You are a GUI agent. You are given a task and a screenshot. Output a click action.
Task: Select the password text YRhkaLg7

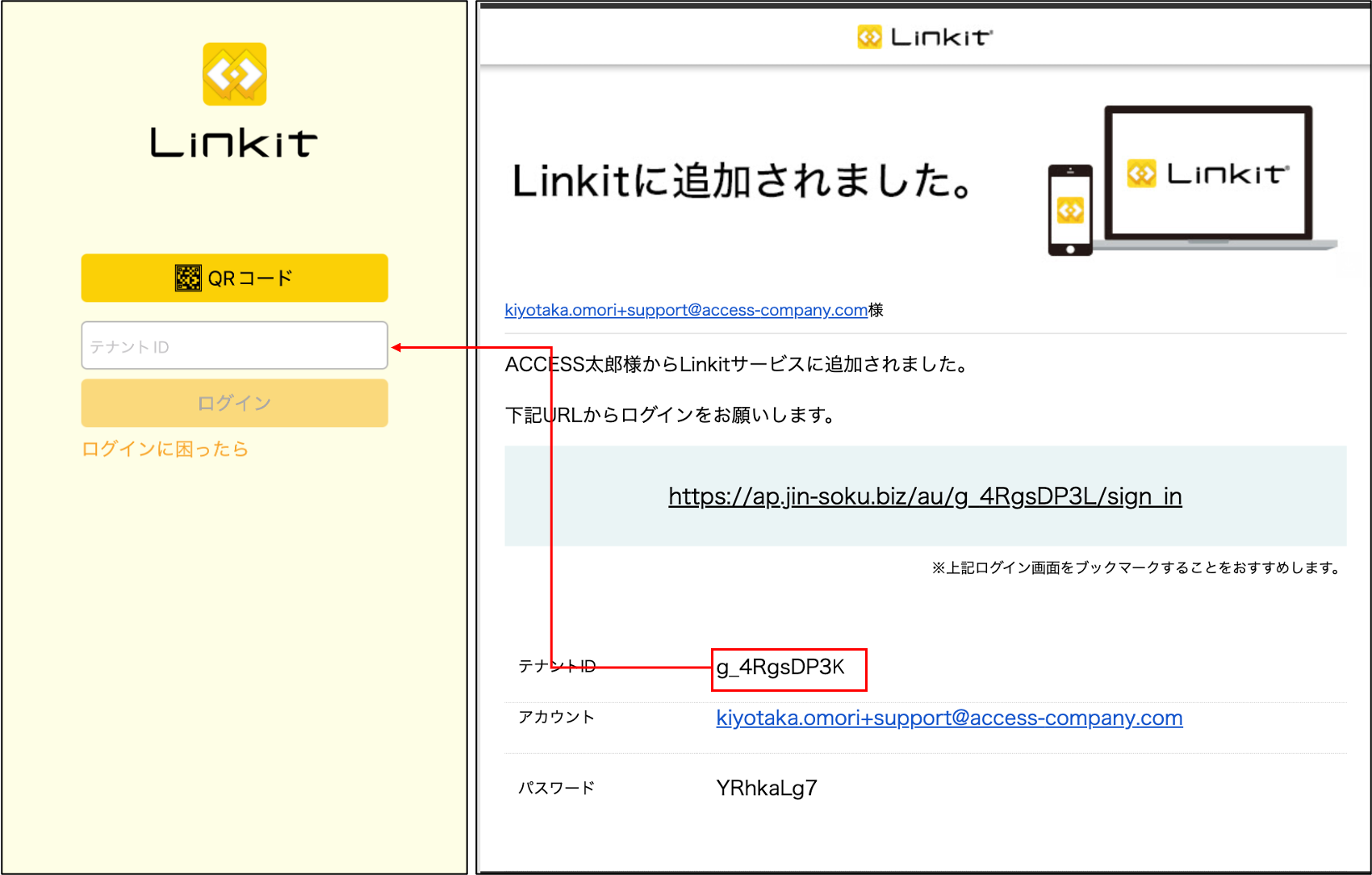click(x=767, y=788)
